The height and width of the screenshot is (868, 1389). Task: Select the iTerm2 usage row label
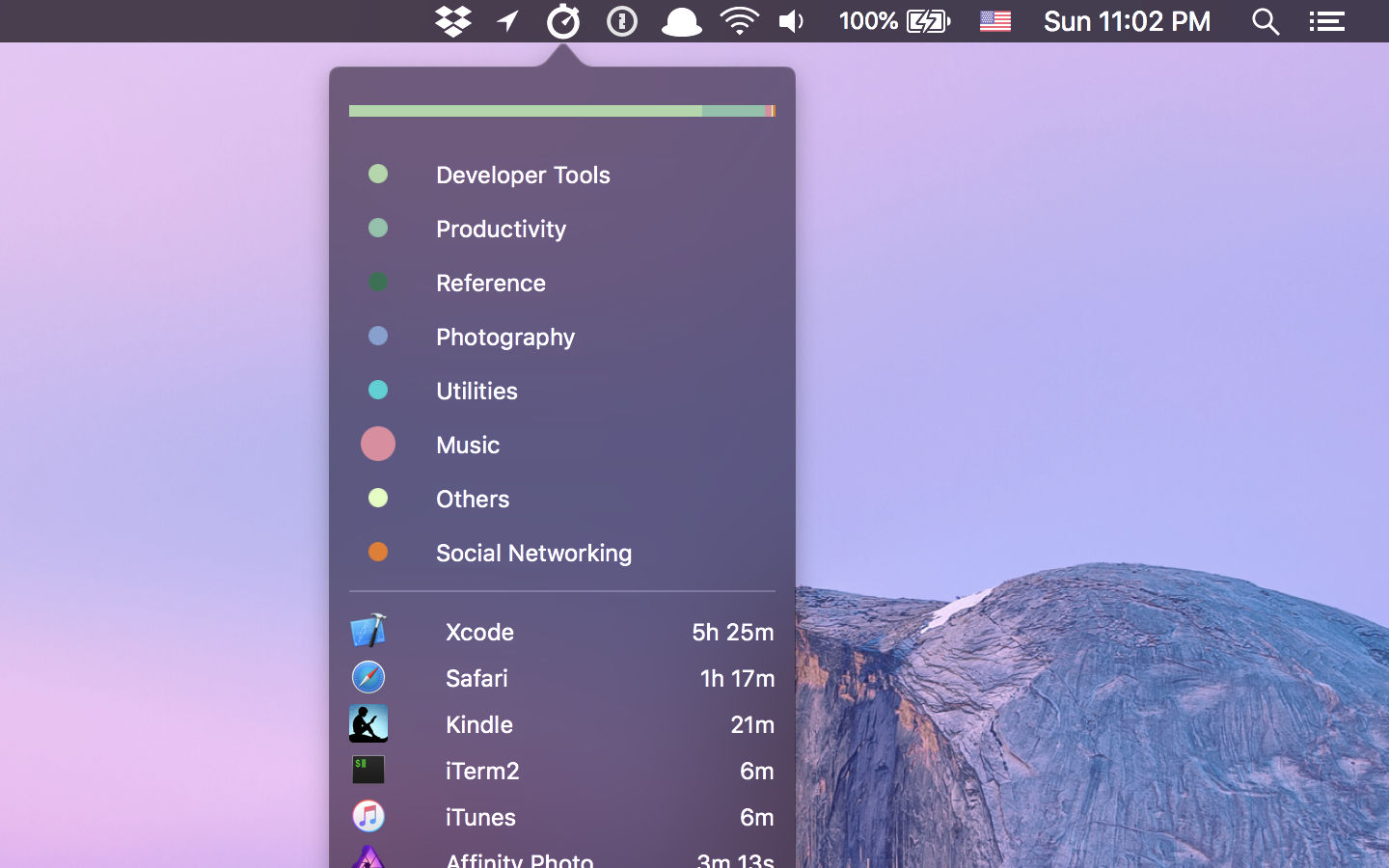pos(482,771)
